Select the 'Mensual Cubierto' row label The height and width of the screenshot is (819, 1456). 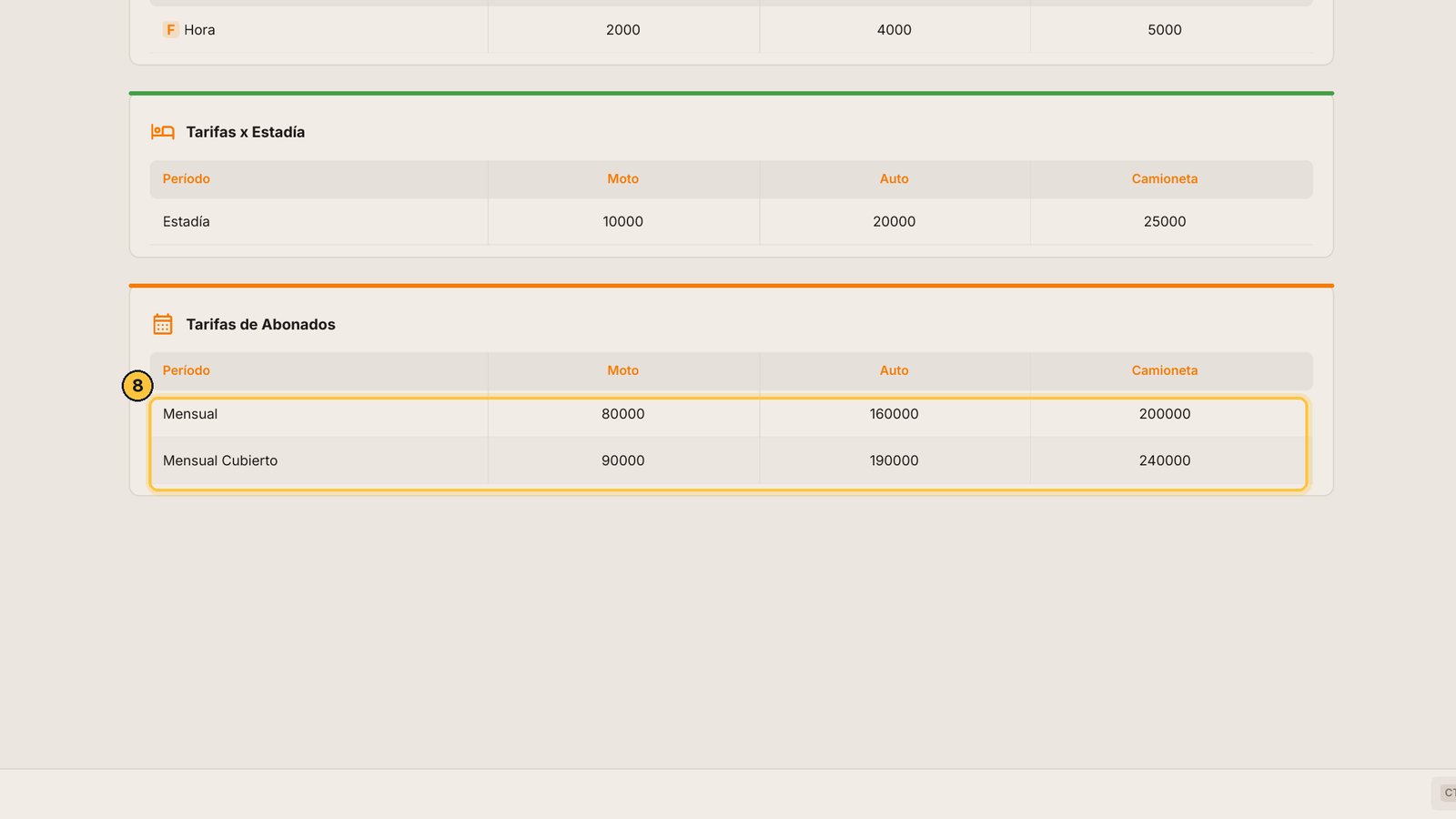(220, 460)
